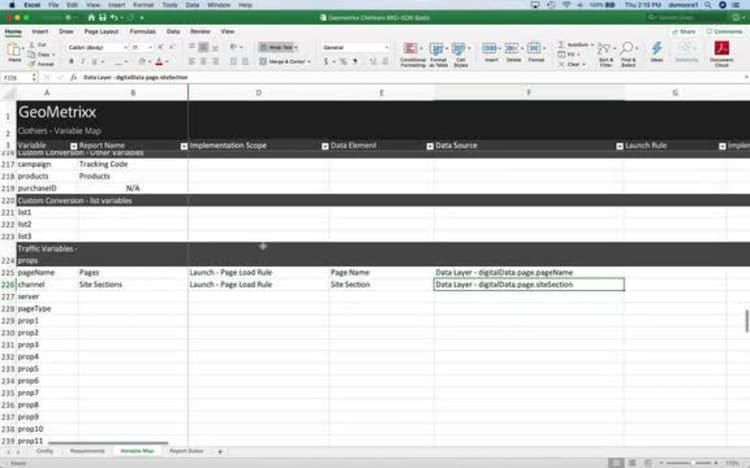This screenshot has height=468, width=750.
Task: Click the percent style icon
Action: coord(343,61)
